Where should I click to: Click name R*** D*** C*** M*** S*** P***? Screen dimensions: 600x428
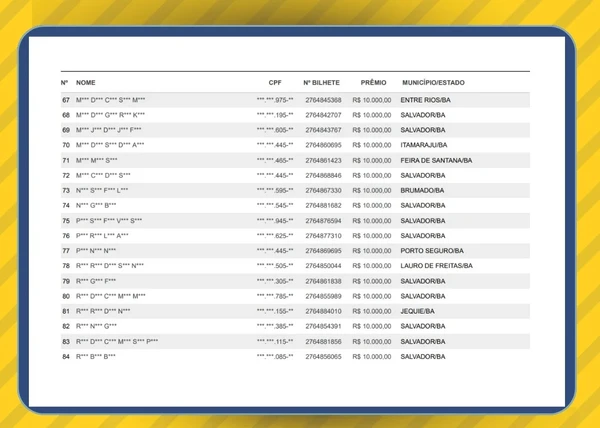pos(117,342)
